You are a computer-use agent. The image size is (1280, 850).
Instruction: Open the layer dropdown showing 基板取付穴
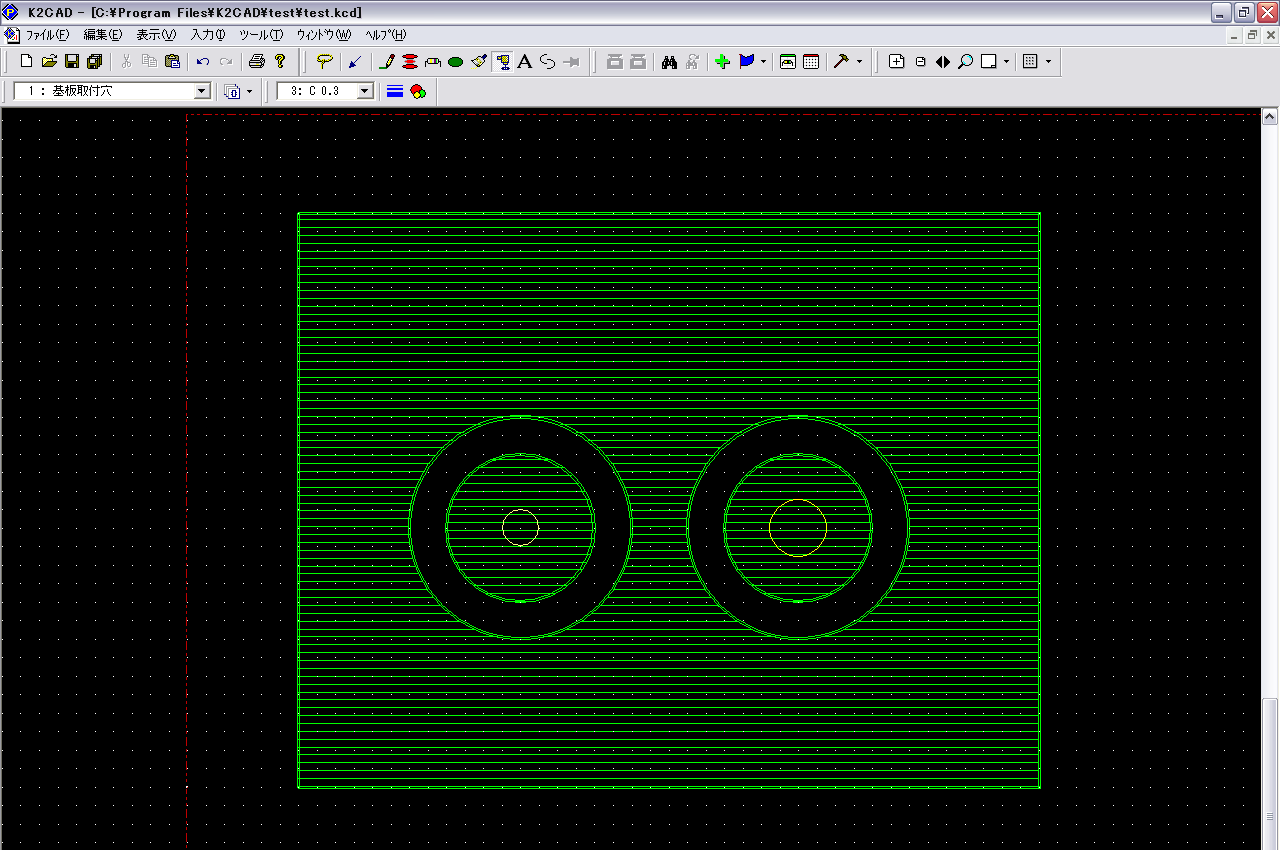(x=202, y=91)
